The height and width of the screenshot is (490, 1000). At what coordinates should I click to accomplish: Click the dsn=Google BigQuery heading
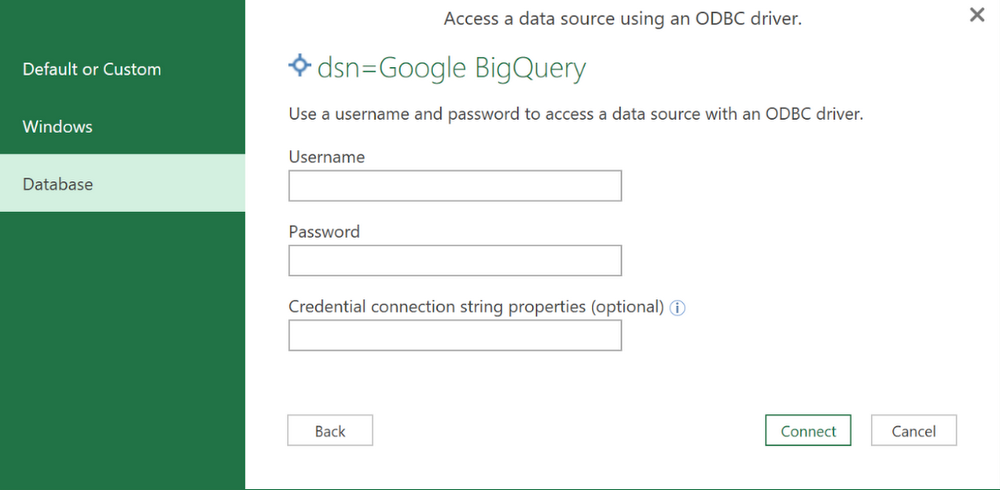coord(452,68)
